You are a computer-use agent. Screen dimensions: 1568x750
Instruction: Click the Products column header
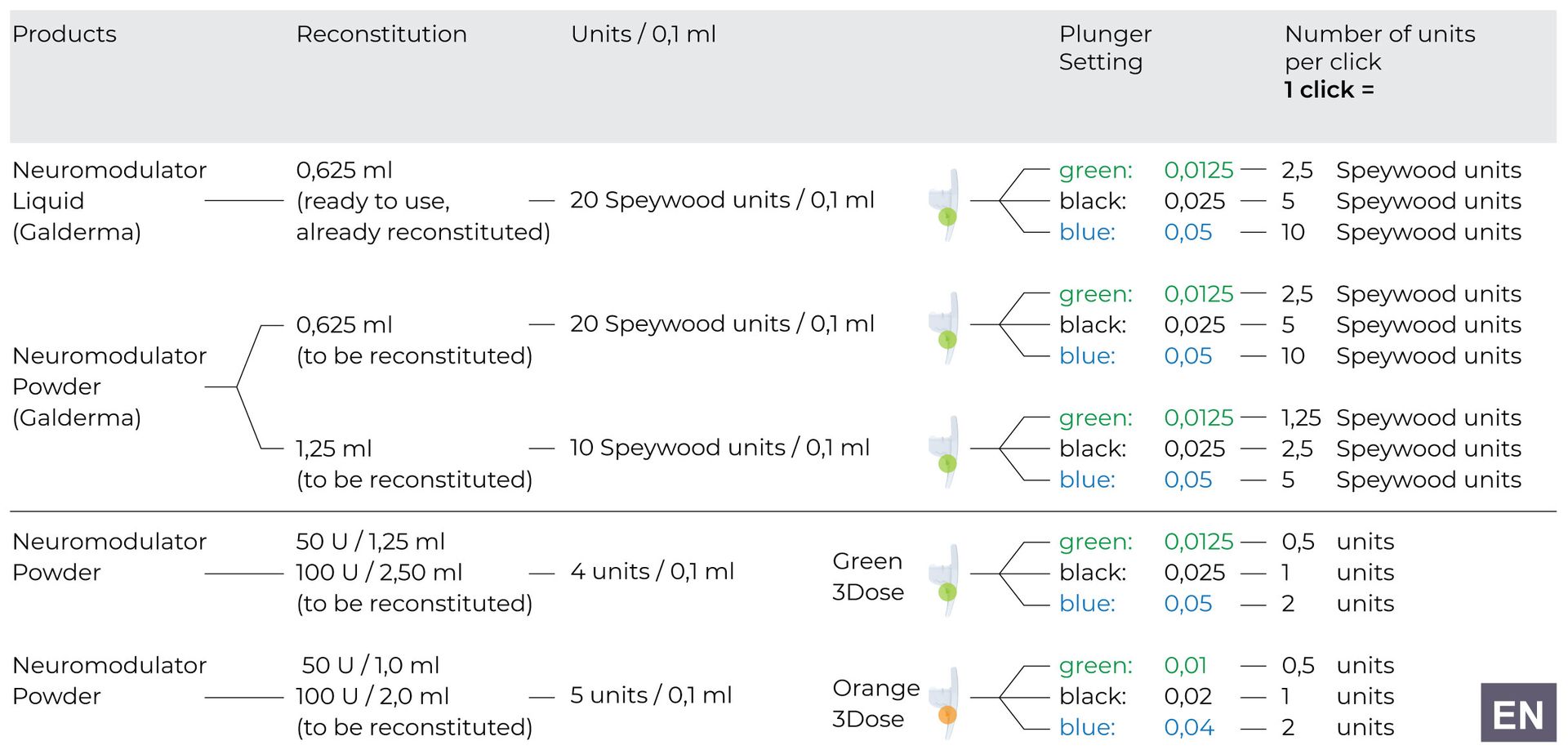(65, 34)
